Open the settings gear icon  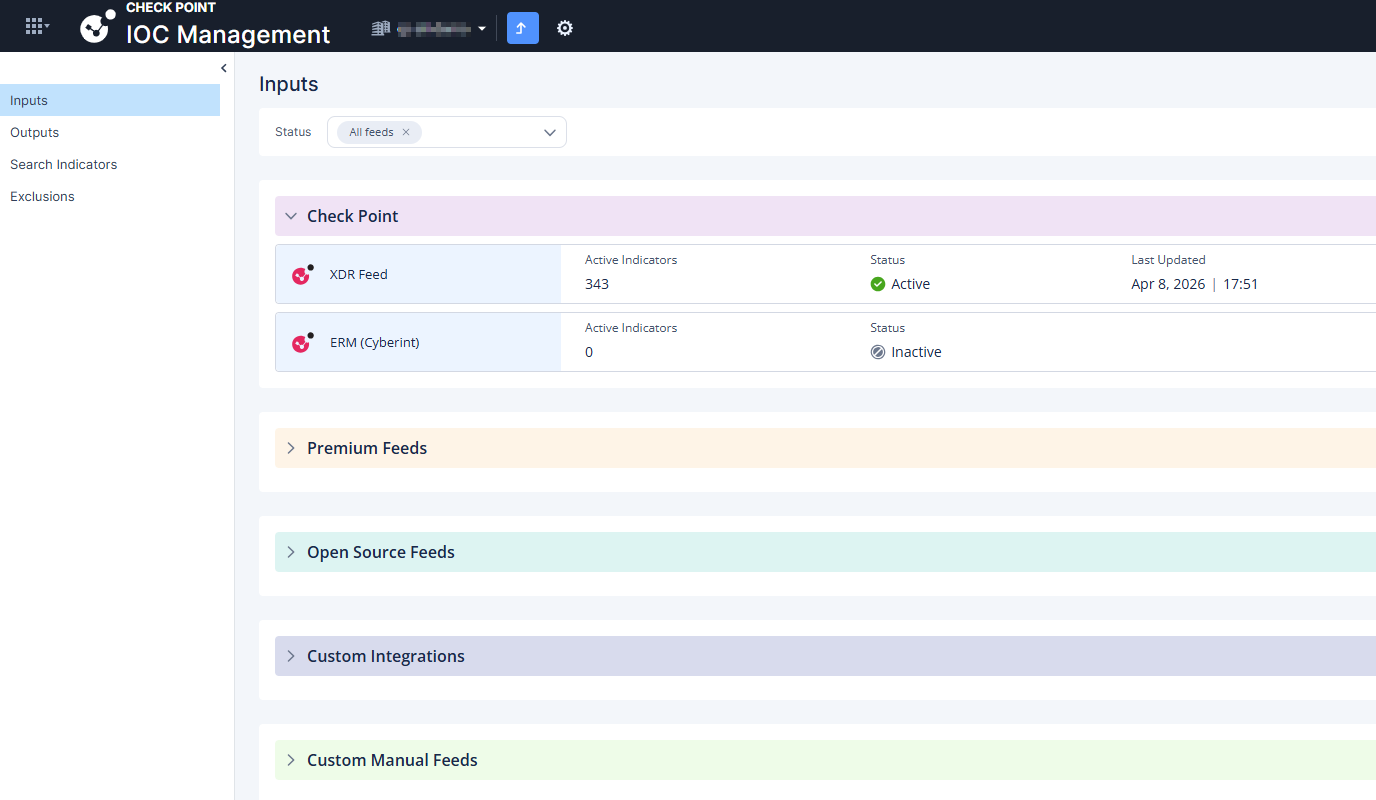(565, 28)
